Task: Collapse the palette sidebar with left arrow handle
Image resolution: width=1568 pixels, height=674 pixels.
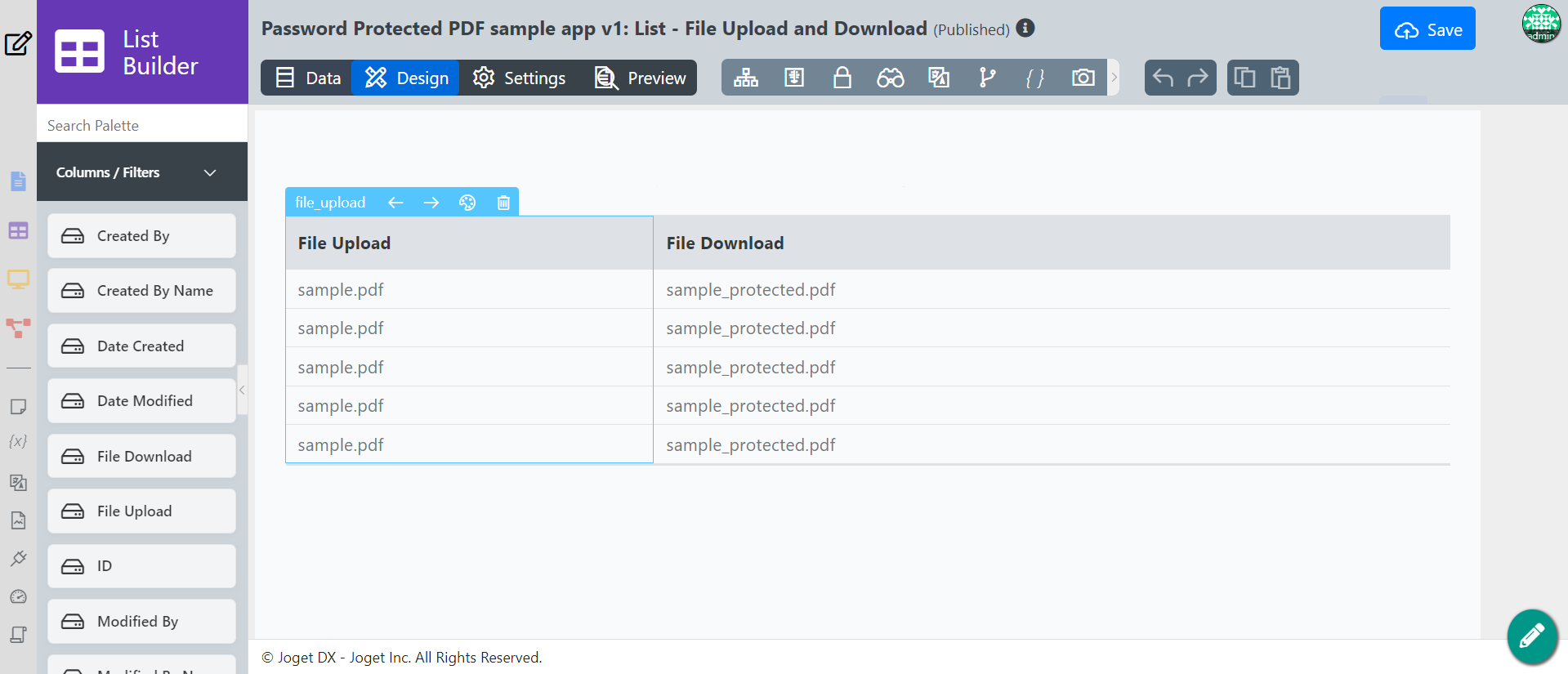Action: 242,390
